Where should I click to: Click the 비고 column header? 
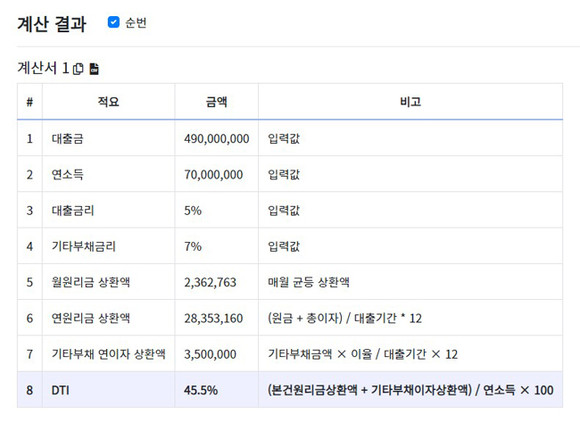pos(411,102)
